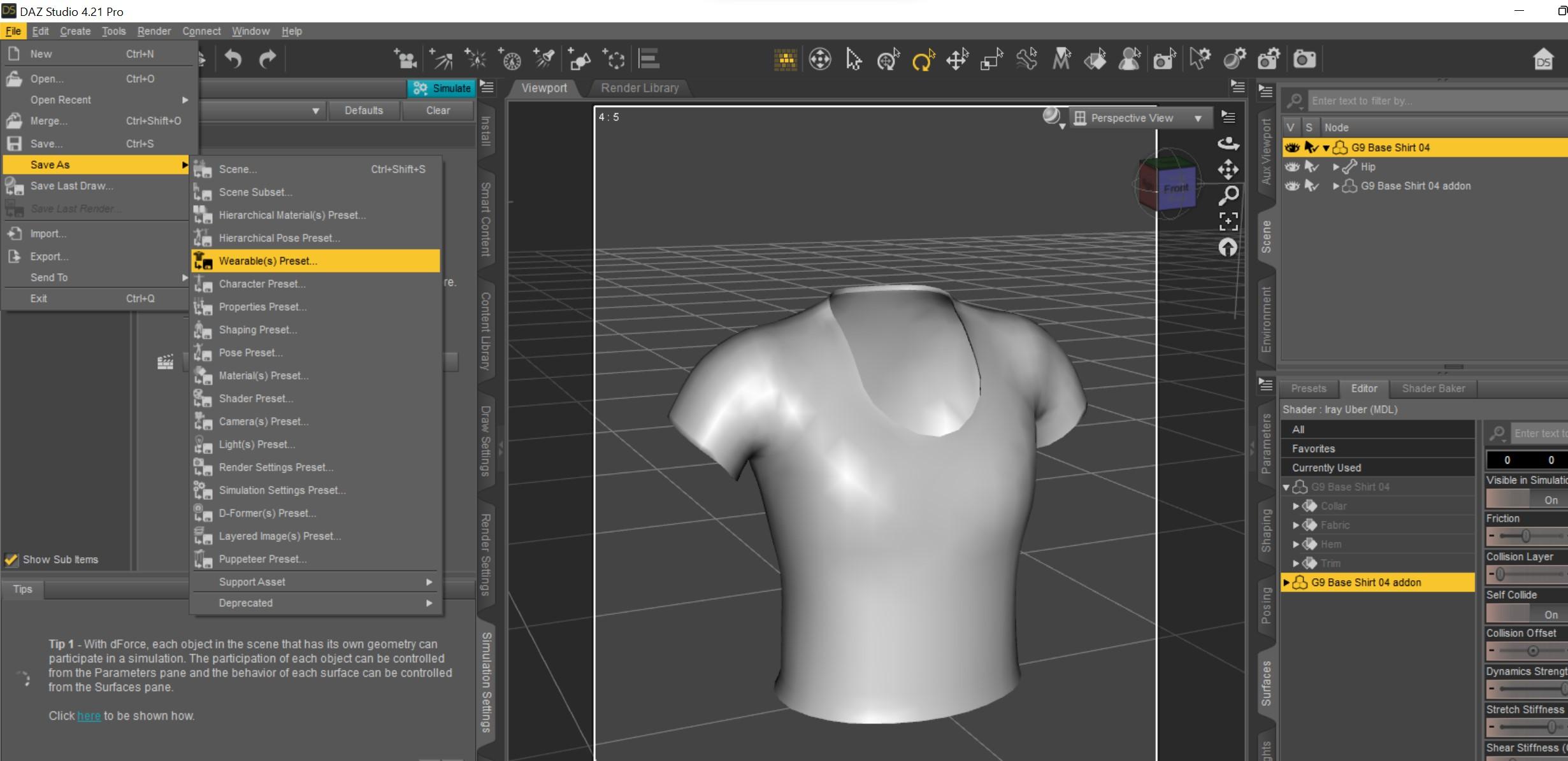Click the Simulate button
The image size is (1568, 761).
442,88
